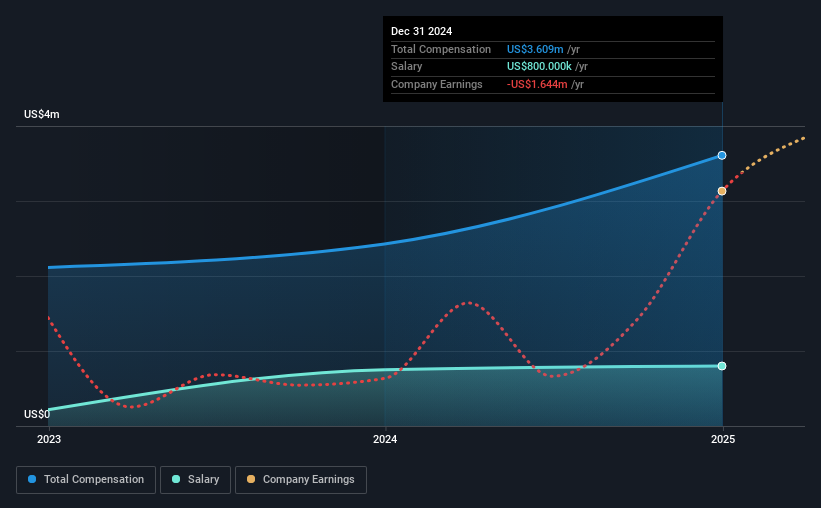Click the US$800.000k salary value
The height and width of the screenshot is (508, 821).
click(539, 67)
